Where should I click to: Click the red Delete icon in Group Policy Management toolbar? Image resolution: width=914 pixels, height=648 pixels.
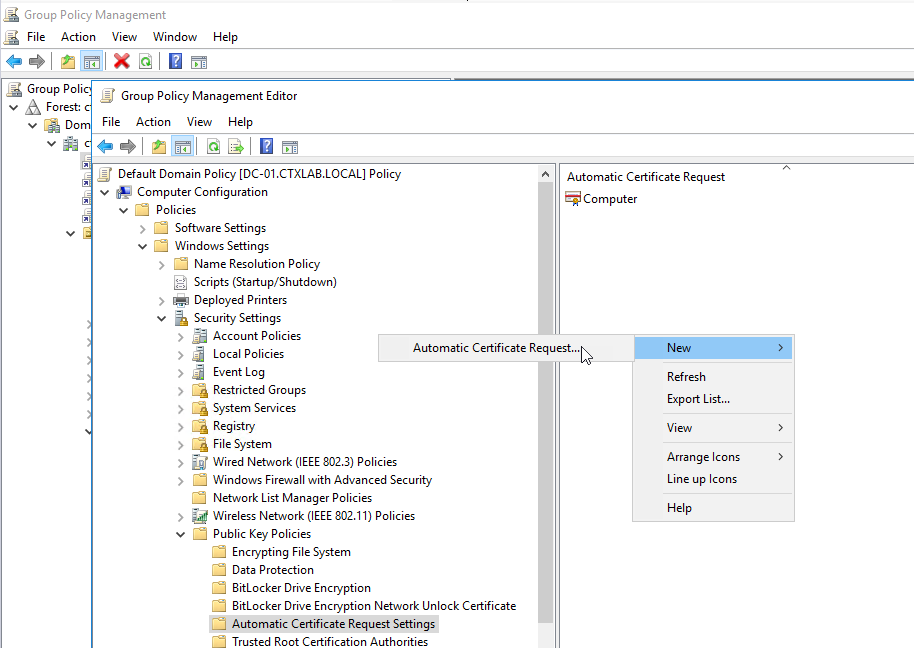coord(122,62)
